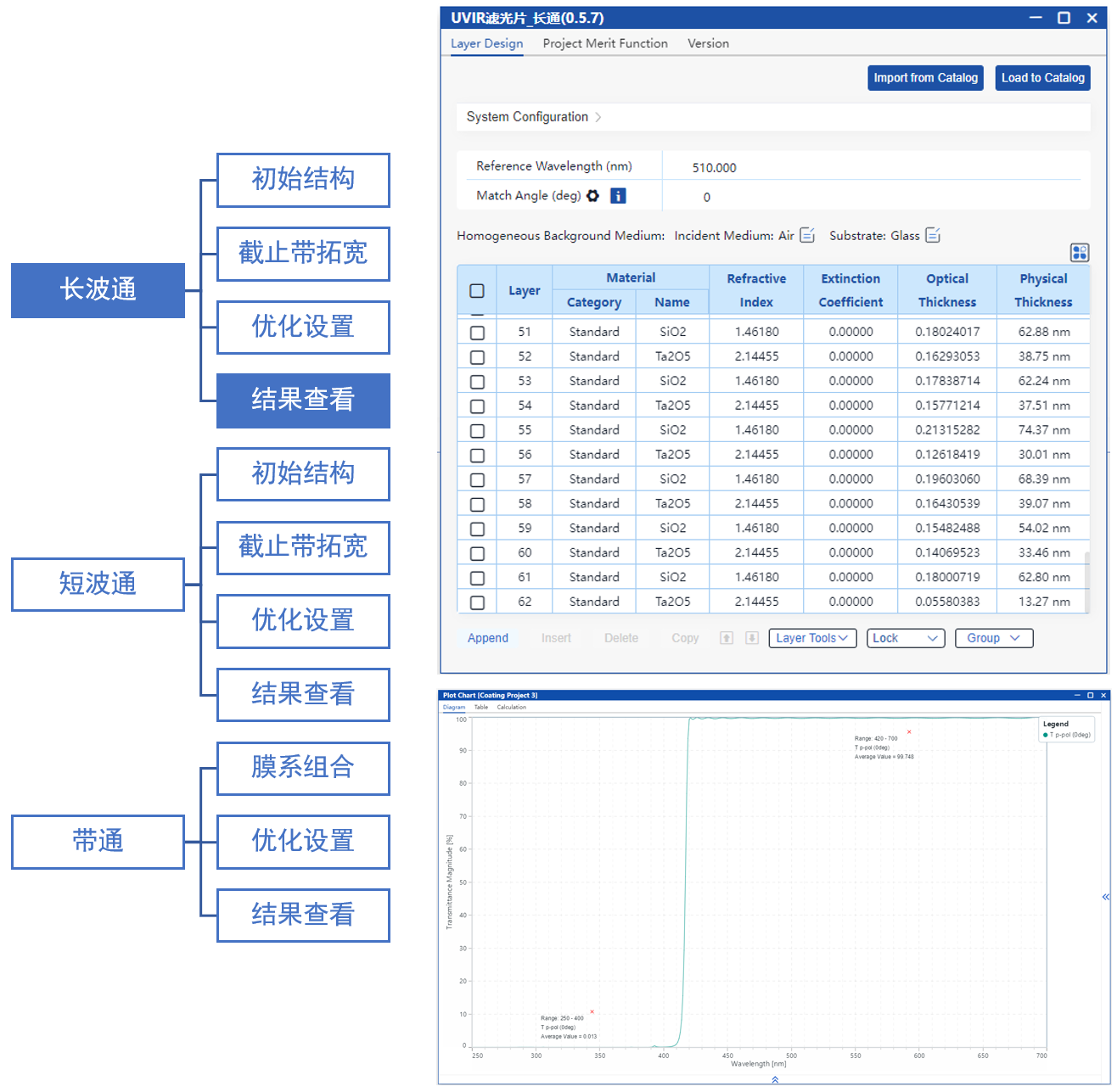Edit the Substrate Glass icon

pyautogui.click(x=933, y=235)
